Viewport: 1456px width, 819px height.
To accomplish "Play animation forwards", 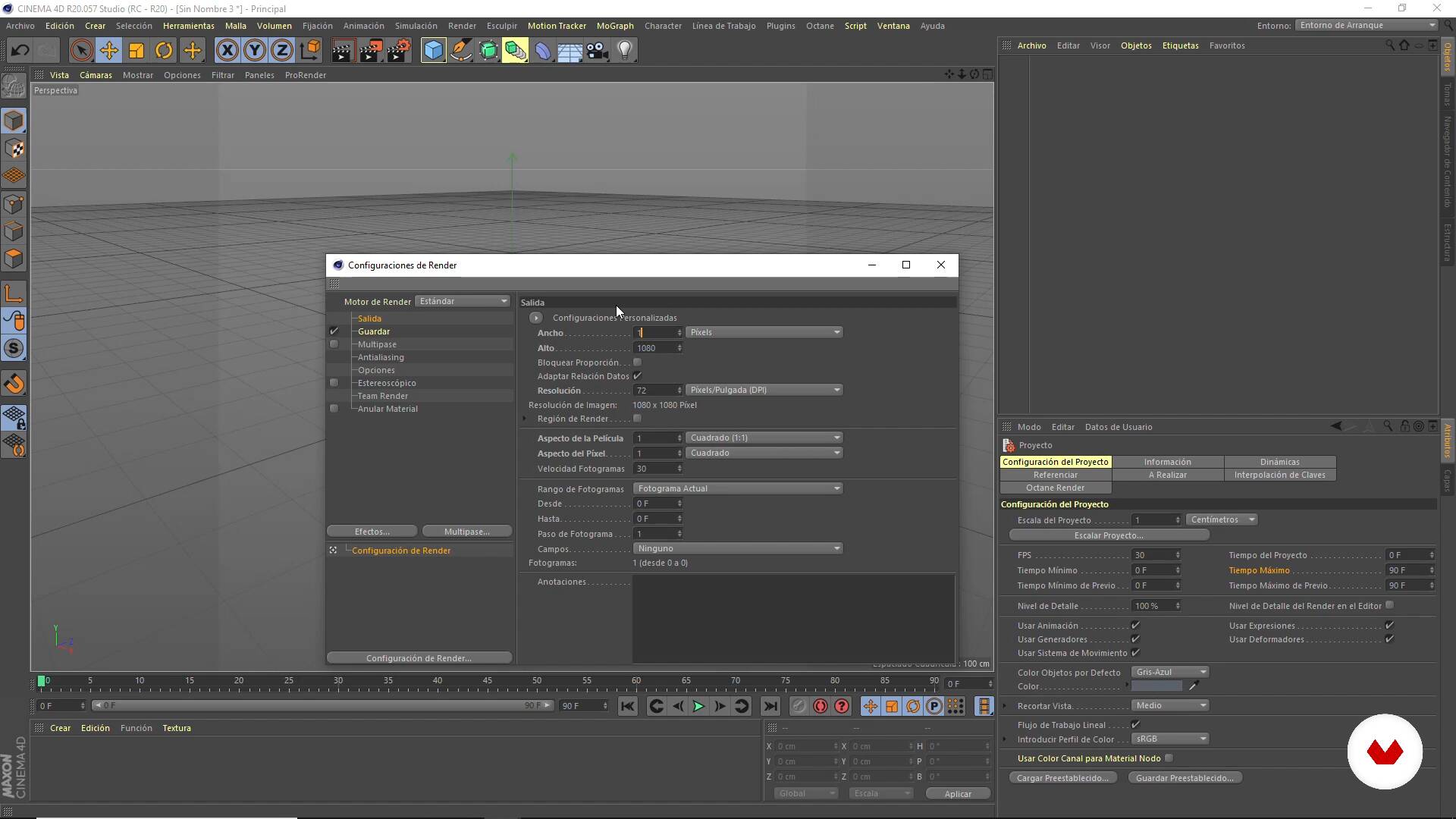I will (698, 706).
